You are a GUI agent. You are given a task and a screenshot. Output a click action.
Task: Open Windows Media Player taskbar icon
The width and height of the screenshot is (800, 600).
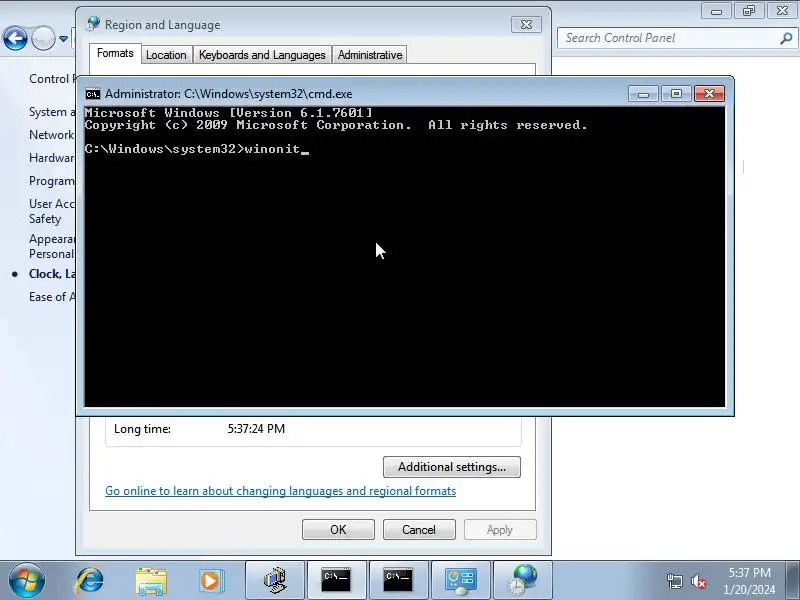[211, 581]
